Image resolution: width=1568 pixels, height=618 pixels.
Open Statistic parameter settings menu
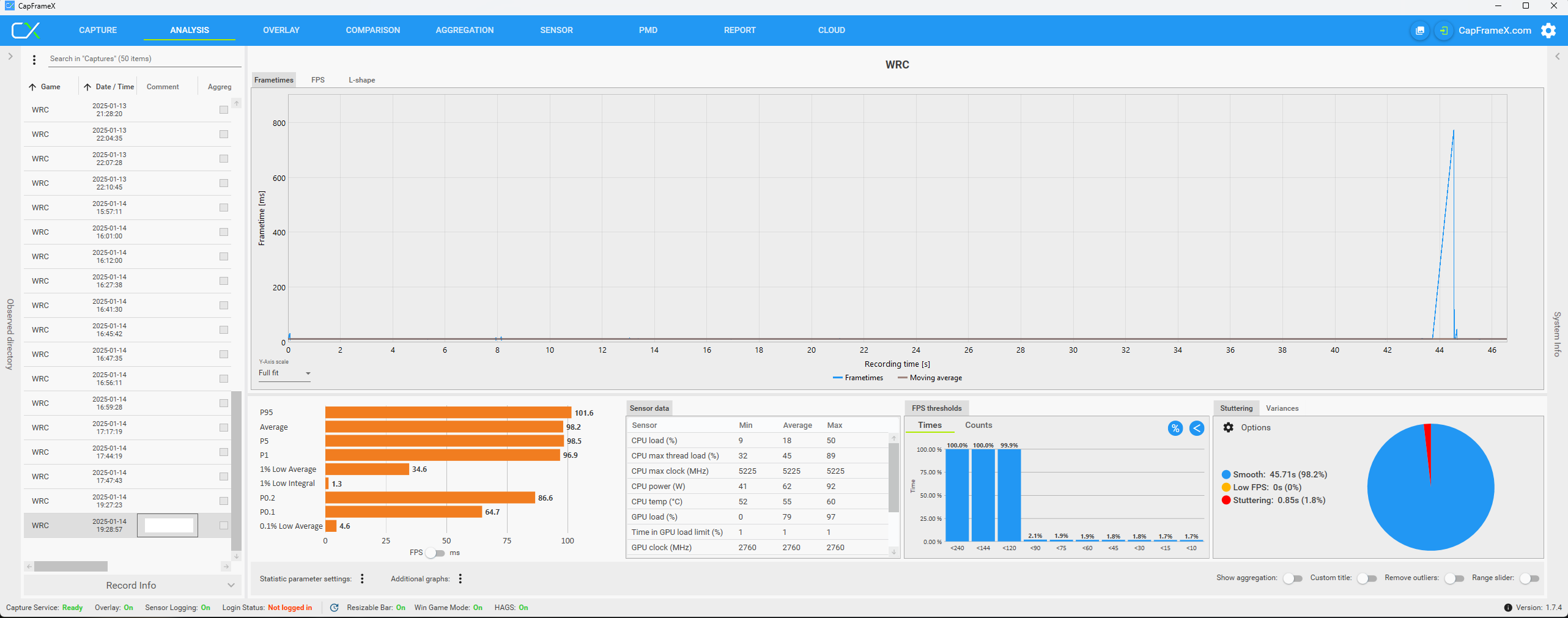pos(362,579)
